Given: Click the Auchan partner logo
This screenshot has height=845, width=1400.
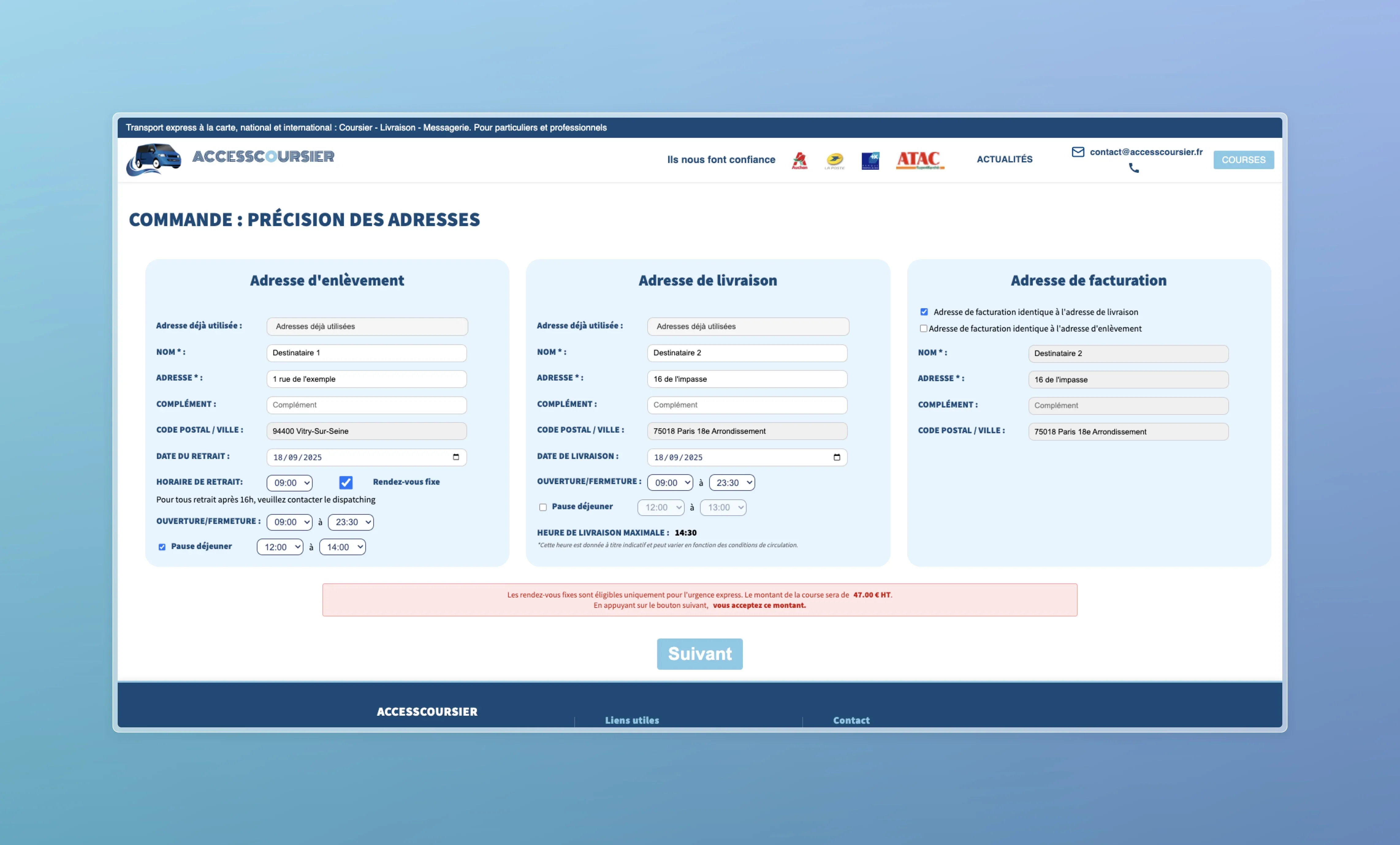Looking at the screenshot, I should coord(799,160).
